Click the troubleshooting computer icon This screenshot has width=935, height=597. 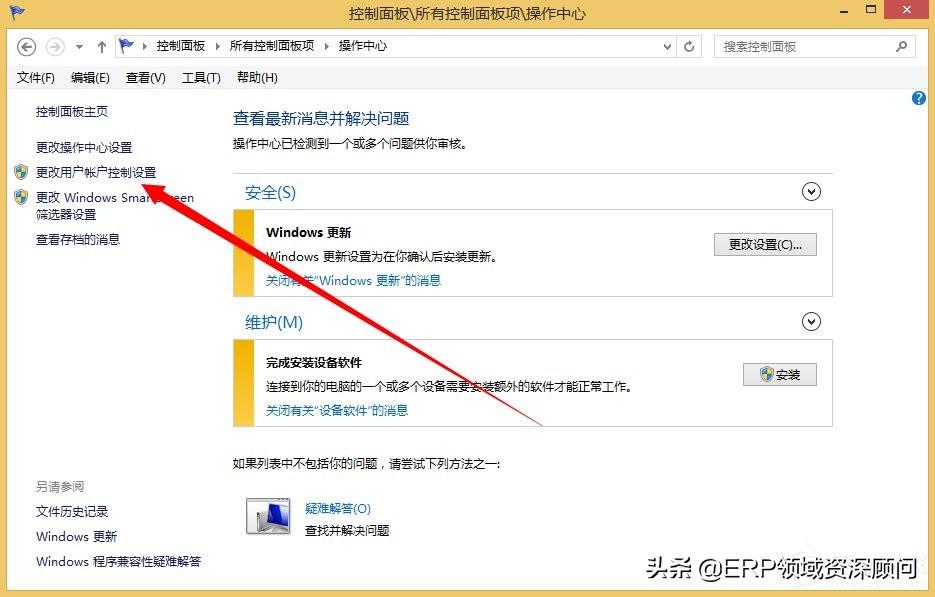click(267, 516)
